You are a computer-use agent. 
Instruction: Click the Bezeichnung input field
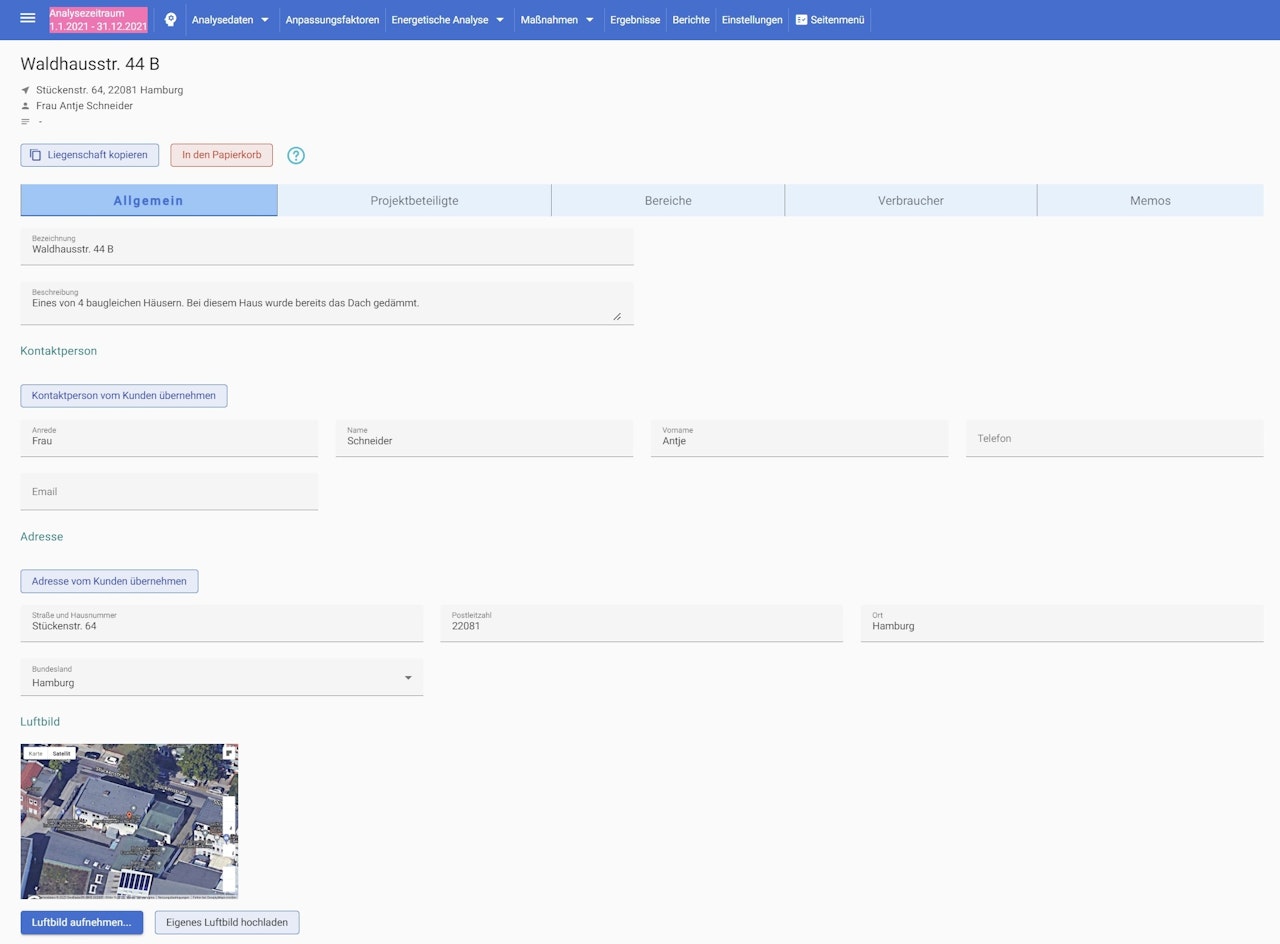tap(327, 246)
